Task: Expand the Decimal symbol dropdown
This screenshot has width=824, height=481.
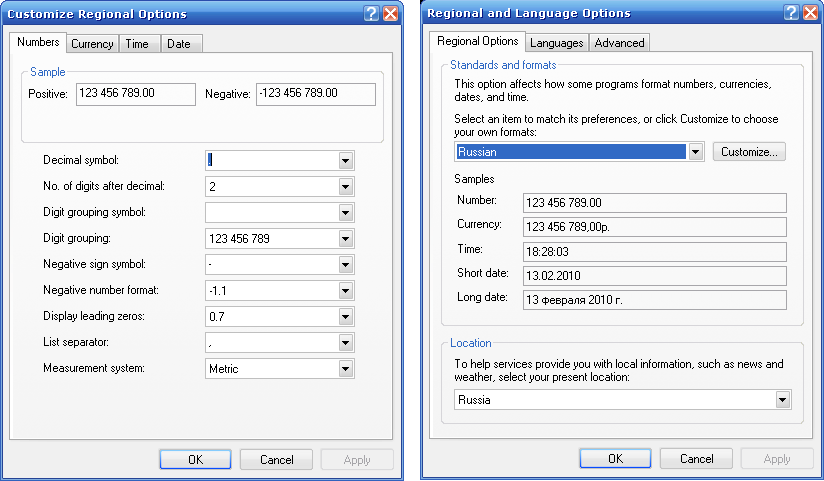Action: click(345, 160)
